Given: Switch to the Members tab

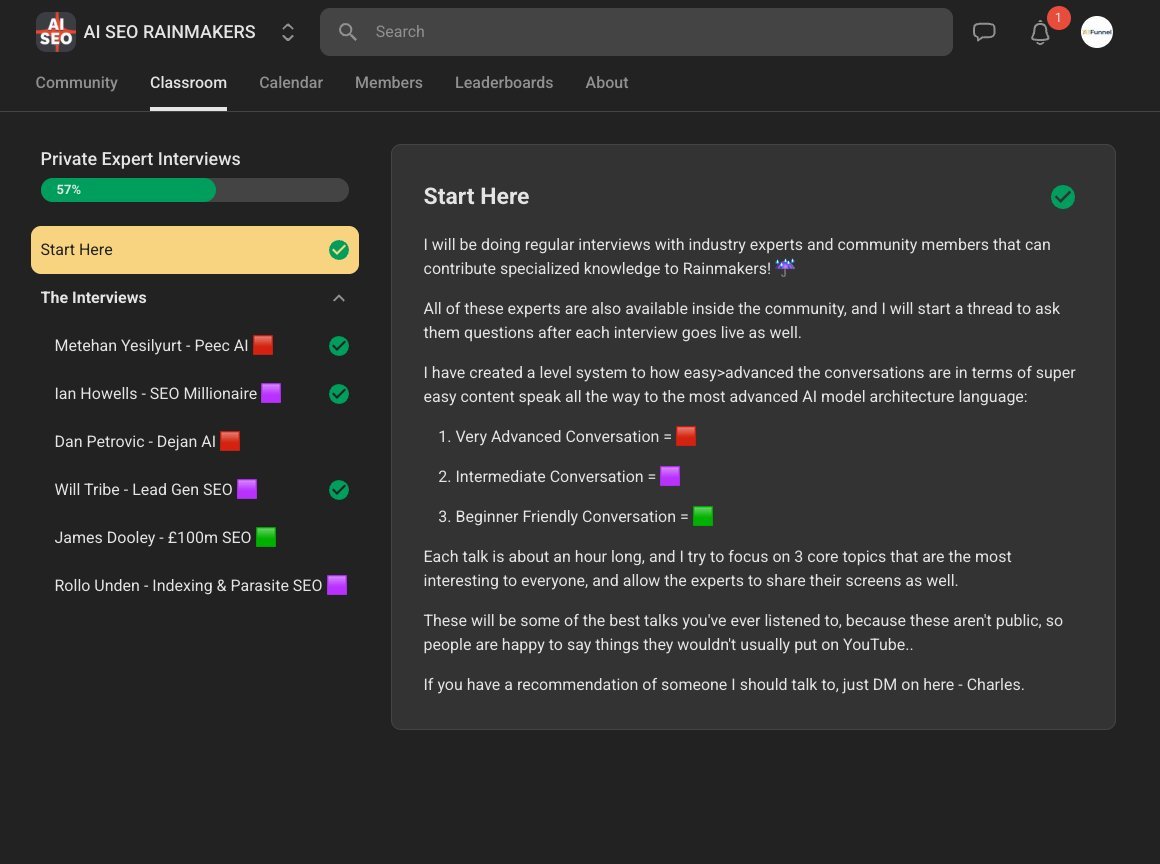Looking at the screenshot, I should (388, 83).
